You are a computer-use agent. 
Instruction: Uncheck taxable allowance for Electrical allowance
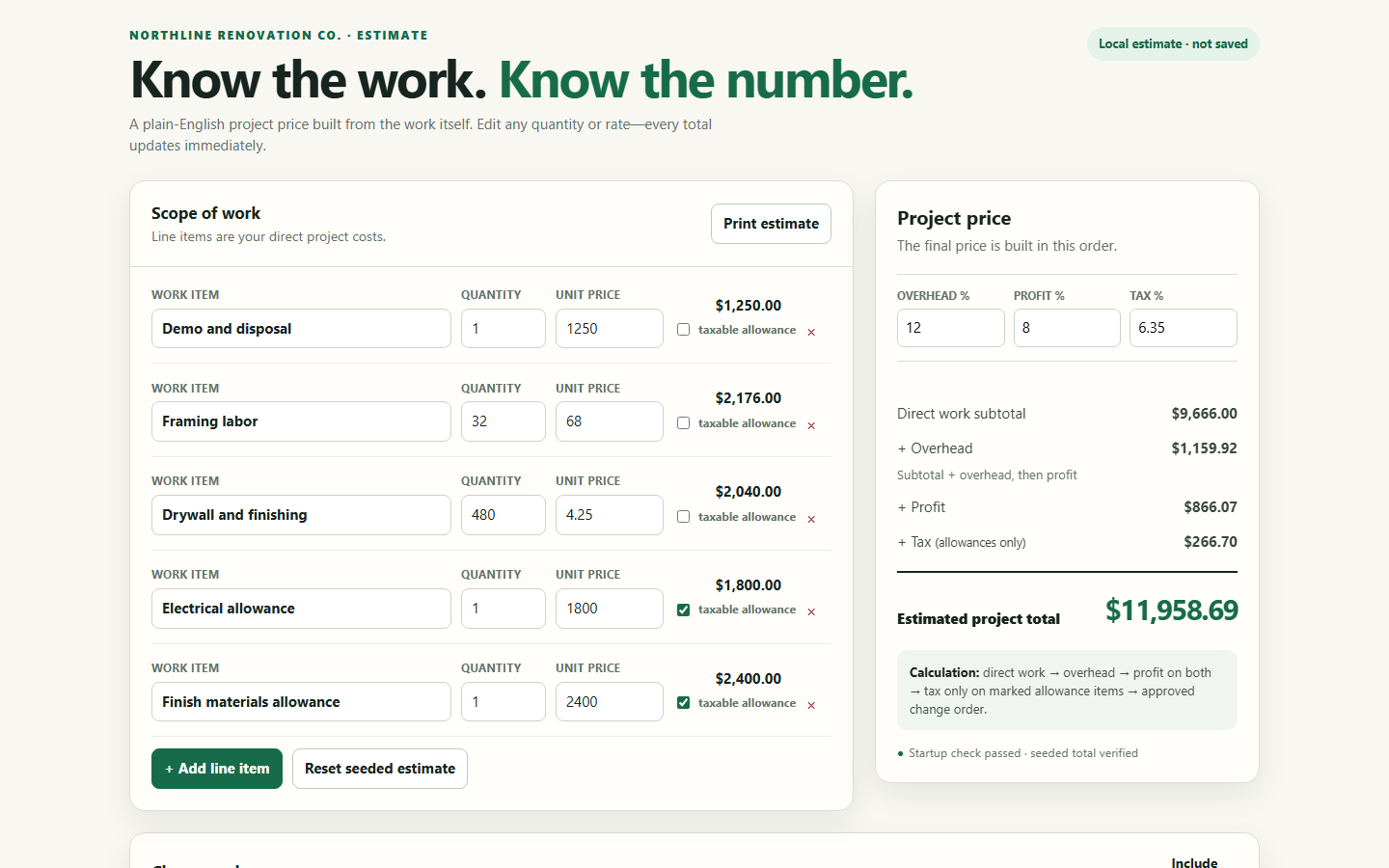[683, 610]
